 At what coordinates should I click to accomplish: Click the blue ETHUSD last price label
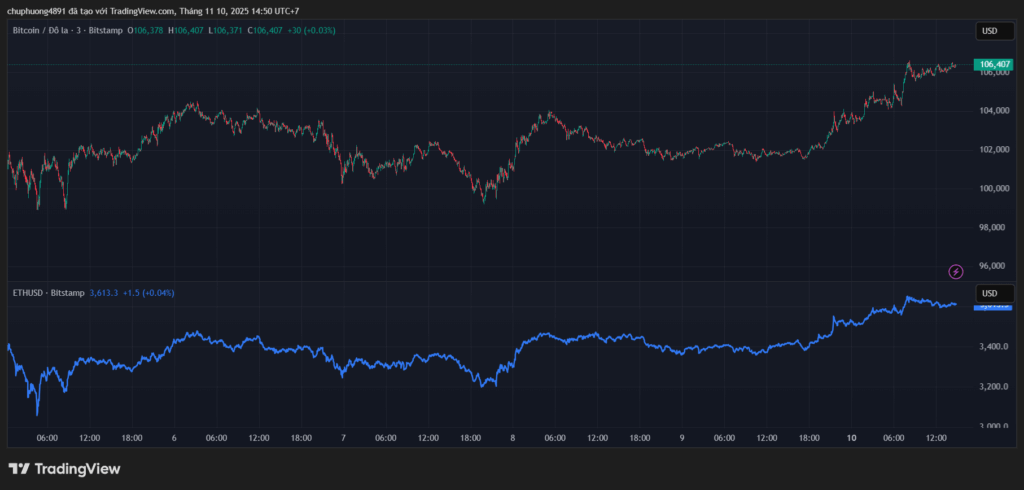992,305
